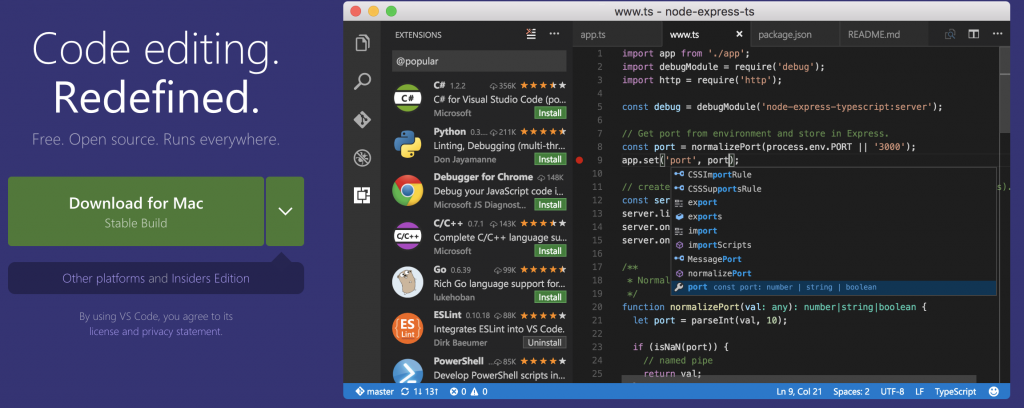Click LF line ending status entry
The width and height of the screenshot is (1024, 408).
(920, 392)
